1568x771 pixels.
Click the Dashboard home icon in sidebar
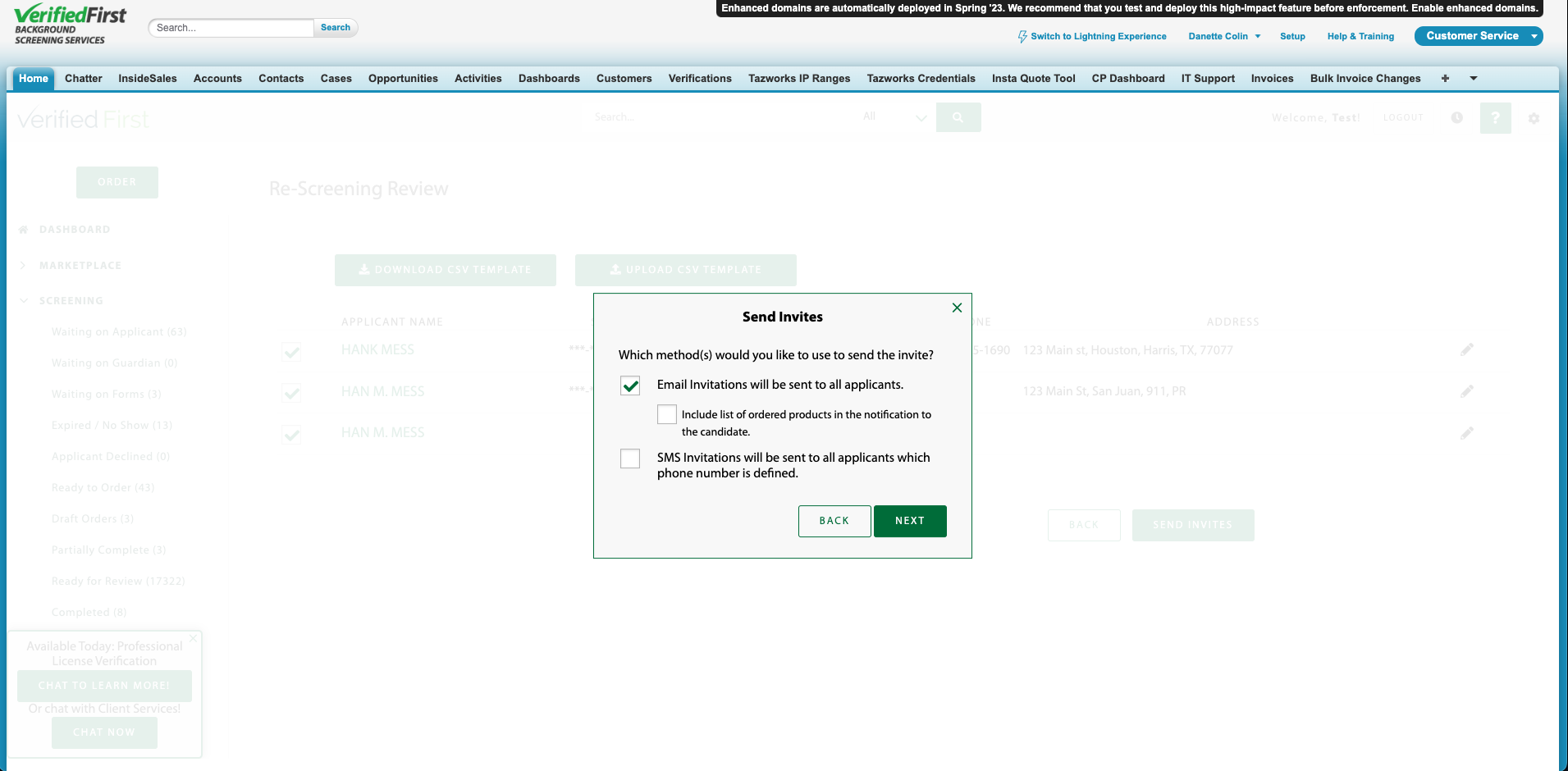pyautogui.click(x=24, y=230)
